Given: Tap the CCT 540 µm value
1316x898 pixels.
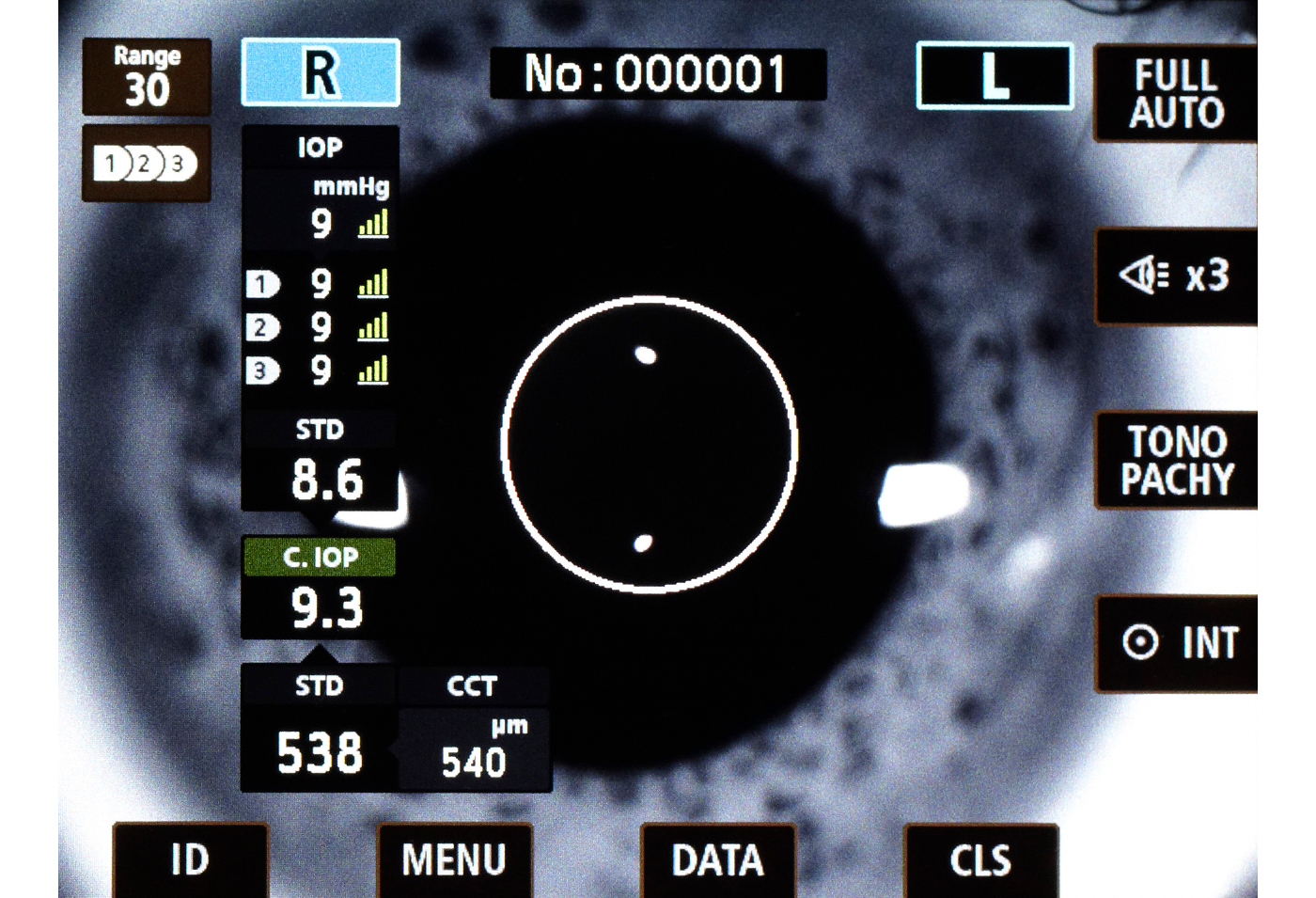Looking at the screenshot, I should (x=475, y=761).
